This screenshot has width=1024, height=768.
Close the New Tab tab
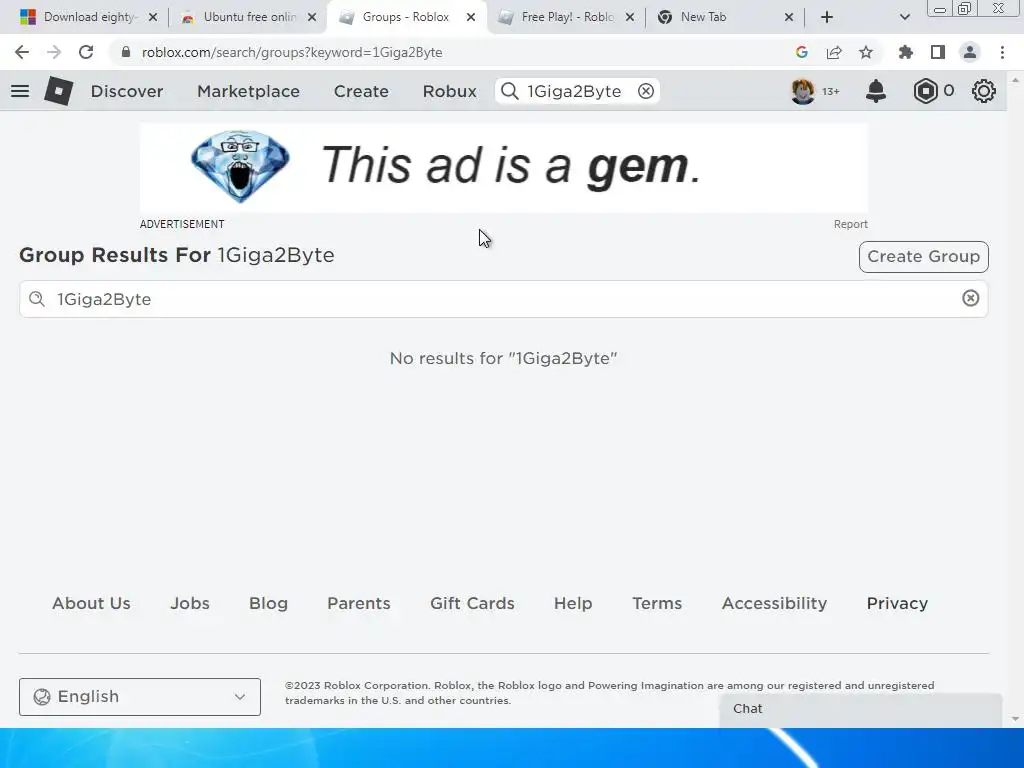coord(789,17)
